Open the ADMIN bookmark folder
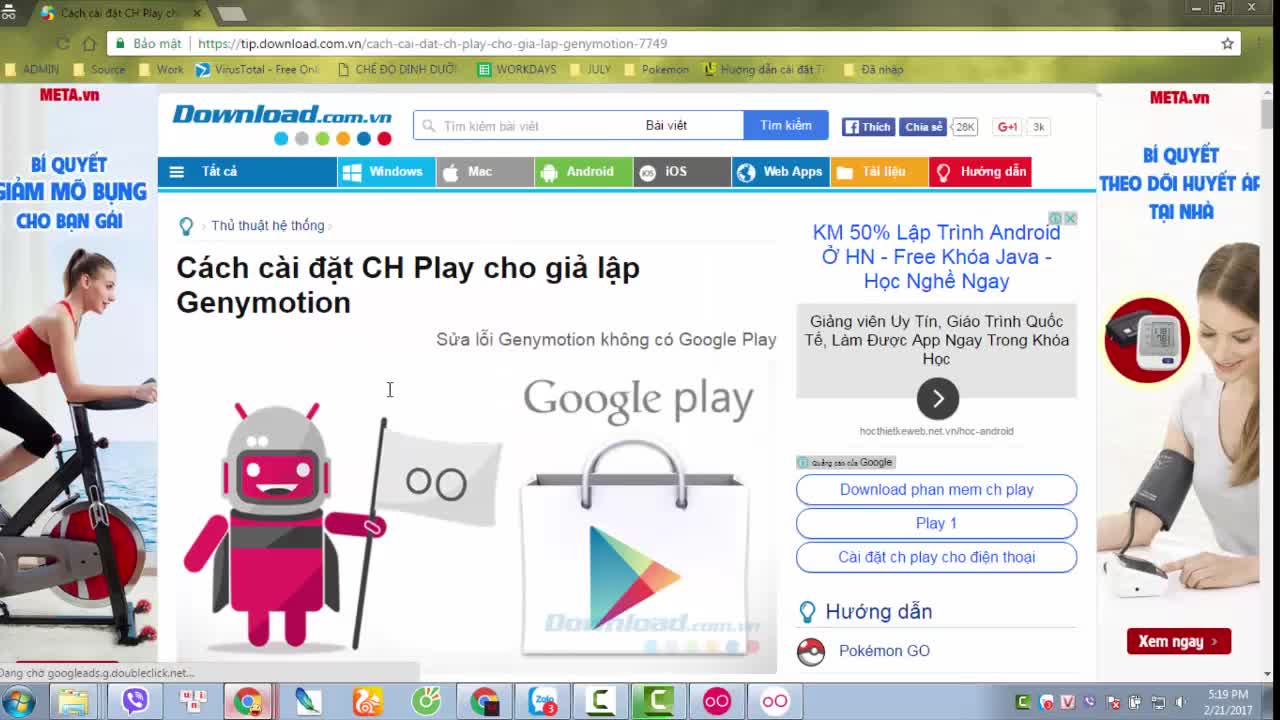 33,70
